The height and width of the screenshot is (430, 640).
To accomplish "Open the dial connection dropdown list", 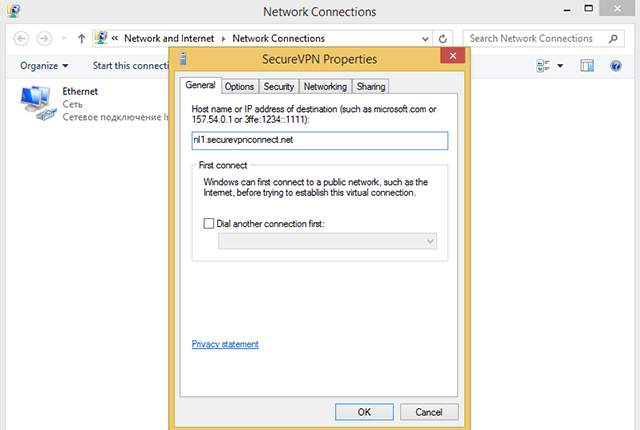I will coord(327,241).
